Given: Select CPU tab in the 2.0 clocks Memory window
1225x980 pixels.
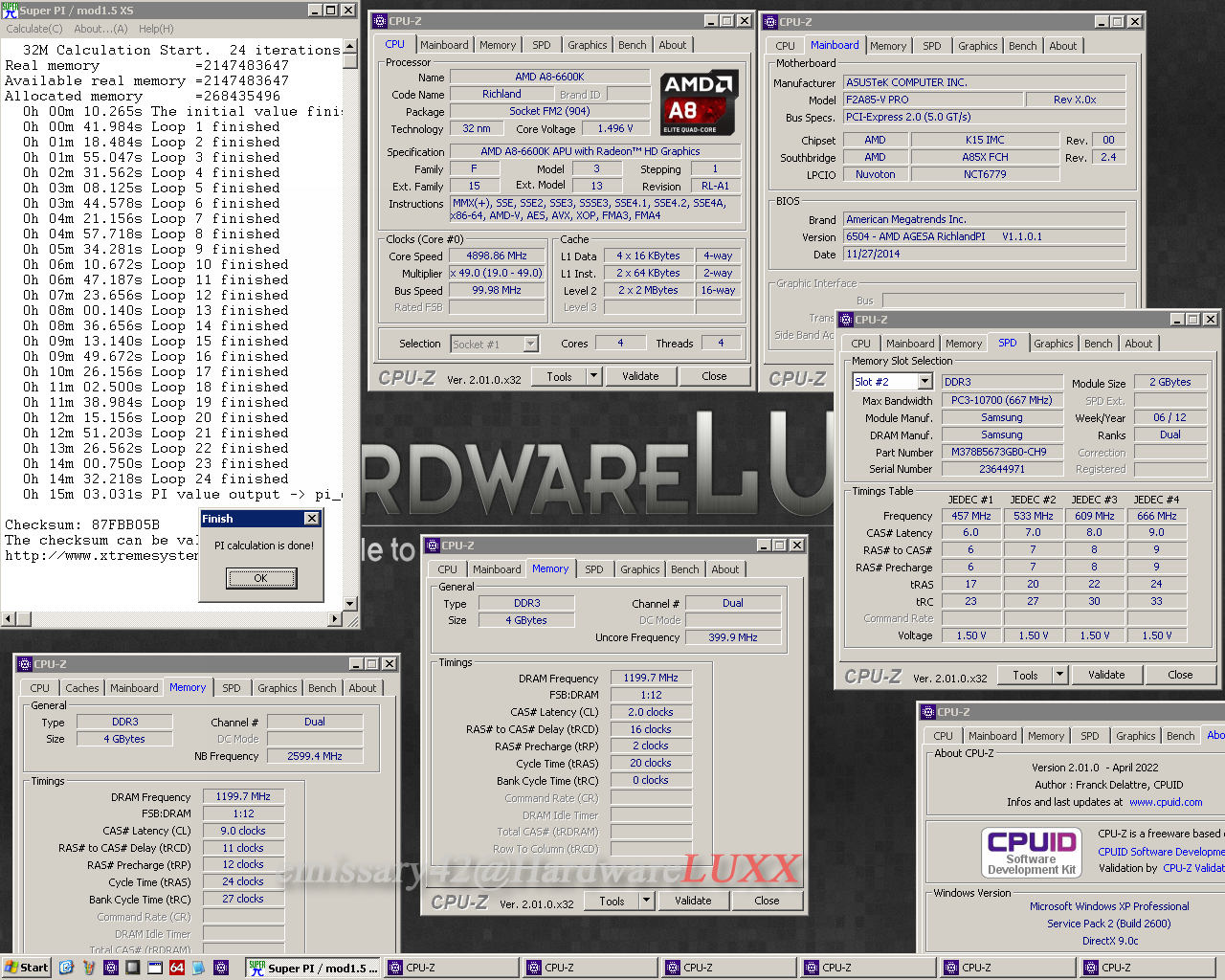Looking at the screenshot, I should [x=447, y=569].
